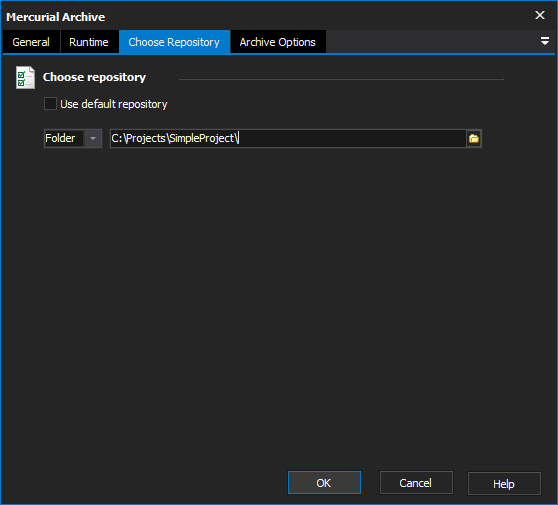Focus the C:\Projects\SimpleProject\ path field
558x505 pixels.
click(288, 138)
